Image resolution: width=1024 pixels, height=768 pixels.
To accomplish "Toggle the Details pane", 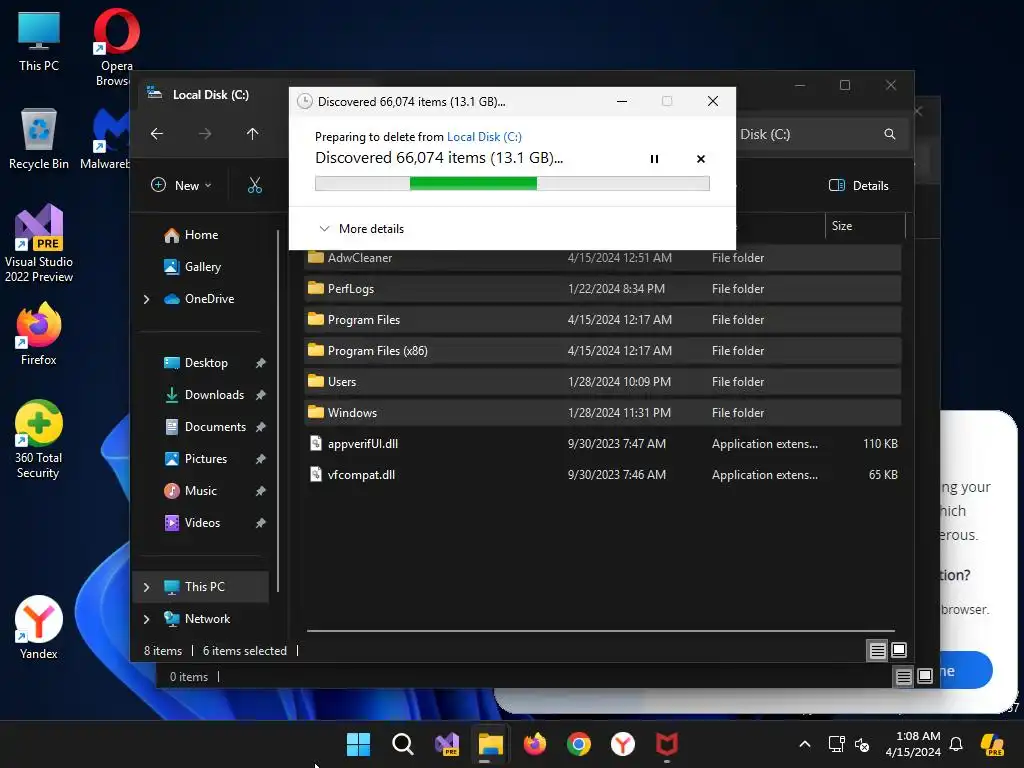I will click(859, 185).
